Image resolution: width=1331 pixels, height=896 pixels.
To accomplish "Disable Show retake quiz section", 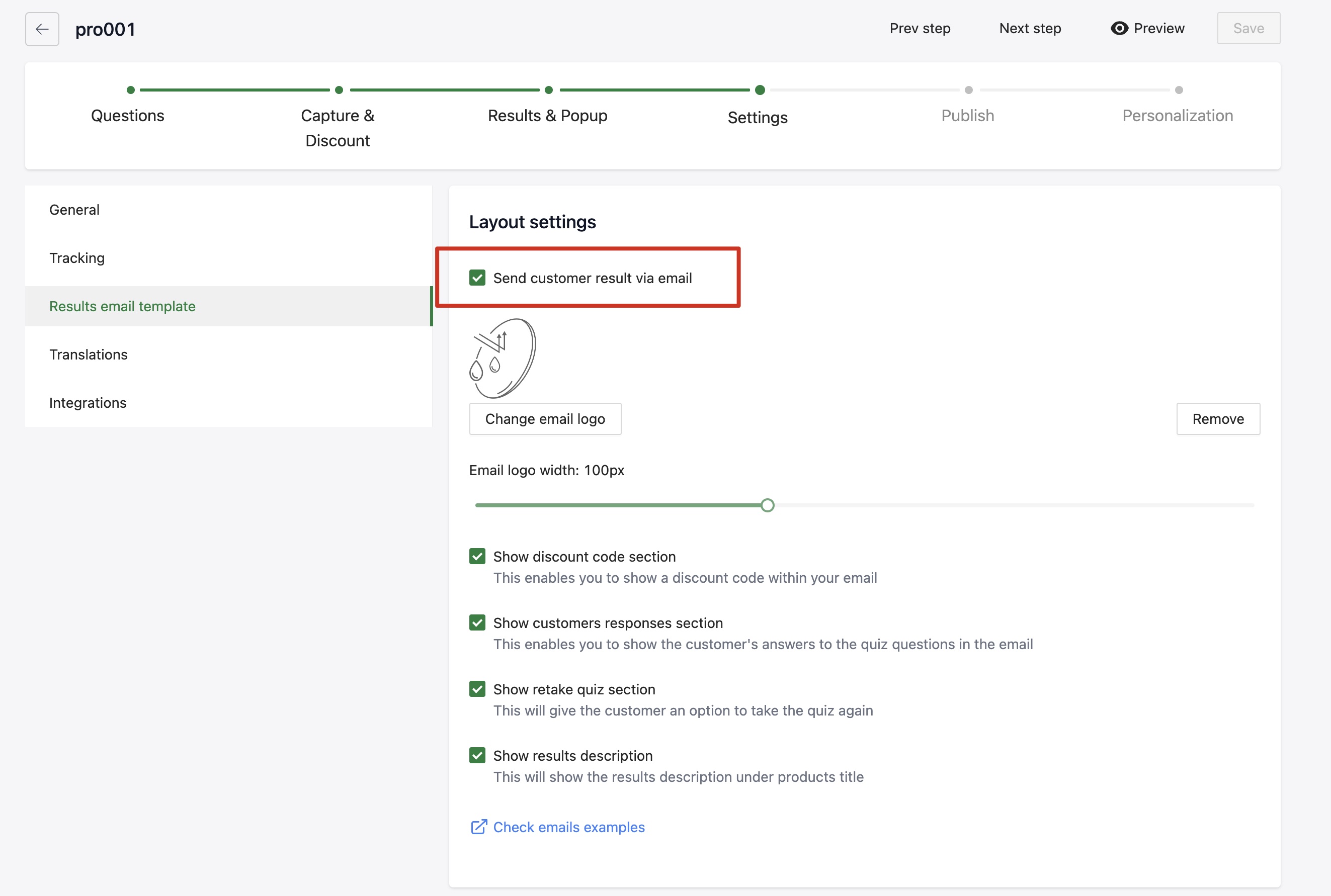I will 477,689.
